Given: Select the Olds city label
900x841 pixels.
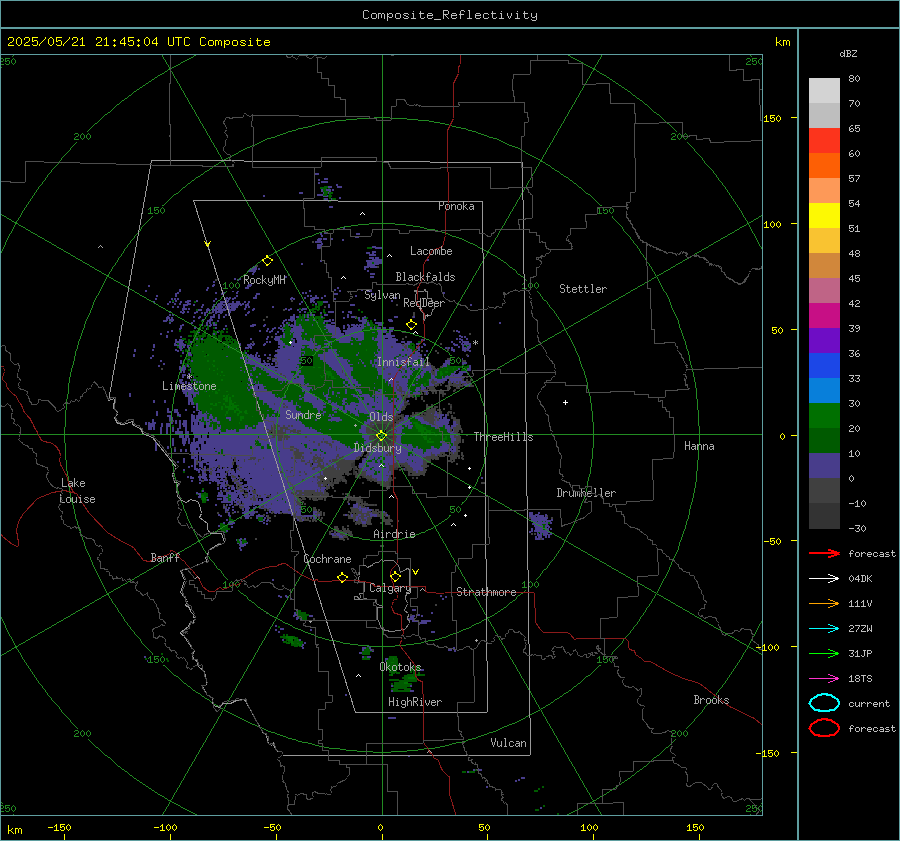Looking at the screenshot, I should pyautogui.click(x=381, y=417).
